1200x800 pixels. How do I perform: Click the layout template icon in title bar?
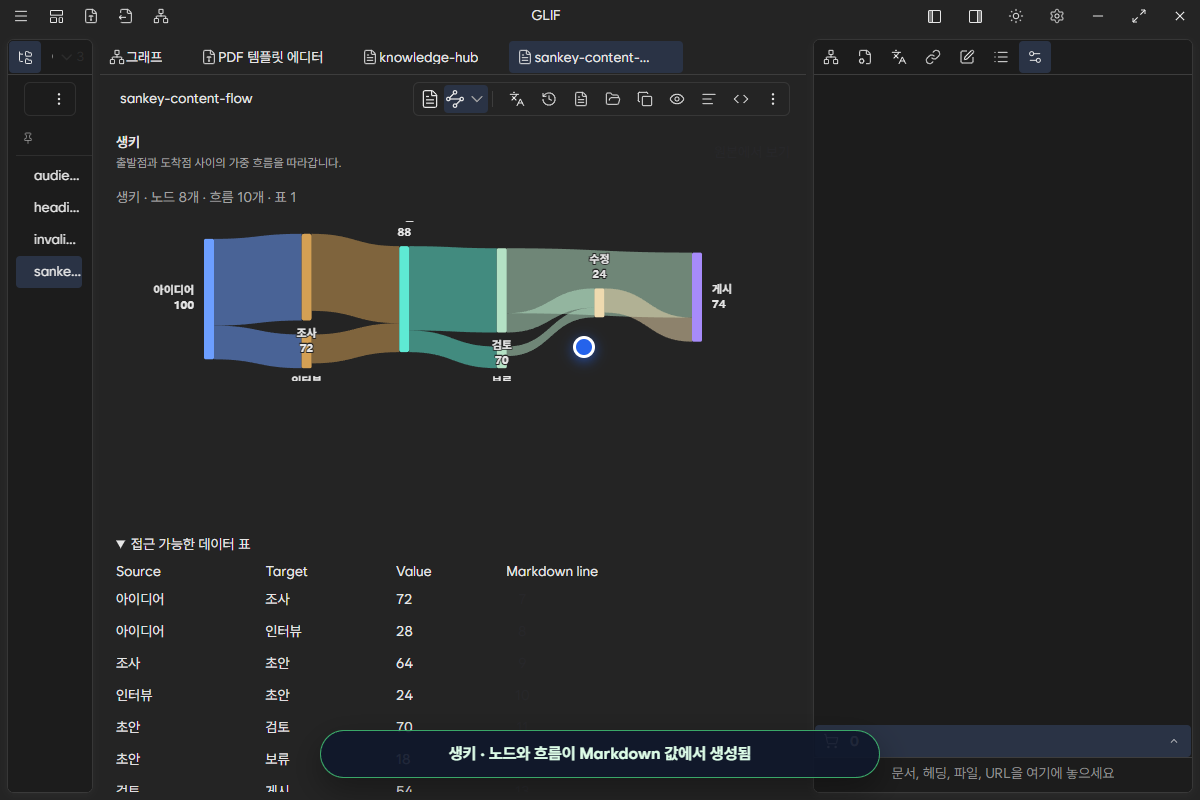pyautogui.click(x=56, y=16)
